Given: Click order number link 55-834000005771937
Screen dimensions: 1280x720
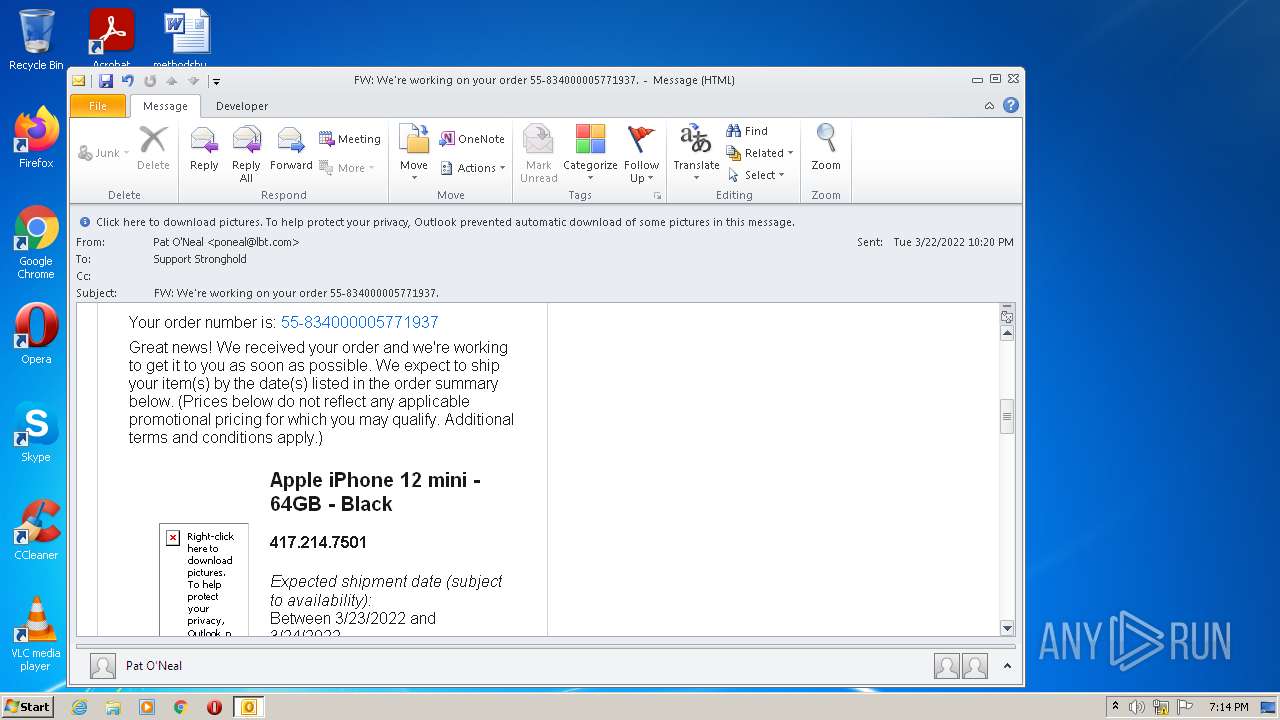Looking at the screenshot, I should [x=359, y=322].
